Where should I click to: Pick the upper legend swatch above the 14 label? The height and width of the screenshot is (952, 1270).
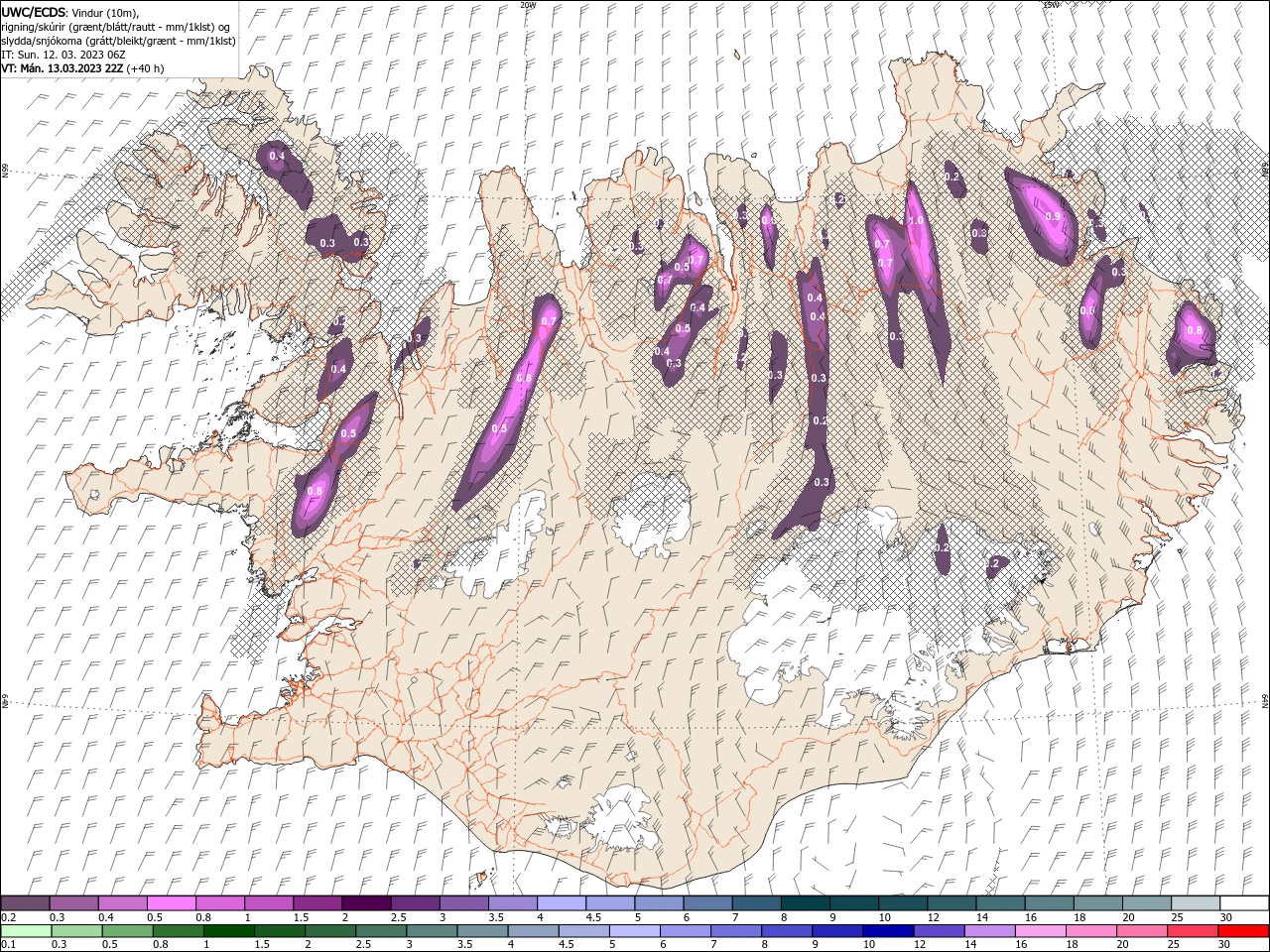(1000, 903)
